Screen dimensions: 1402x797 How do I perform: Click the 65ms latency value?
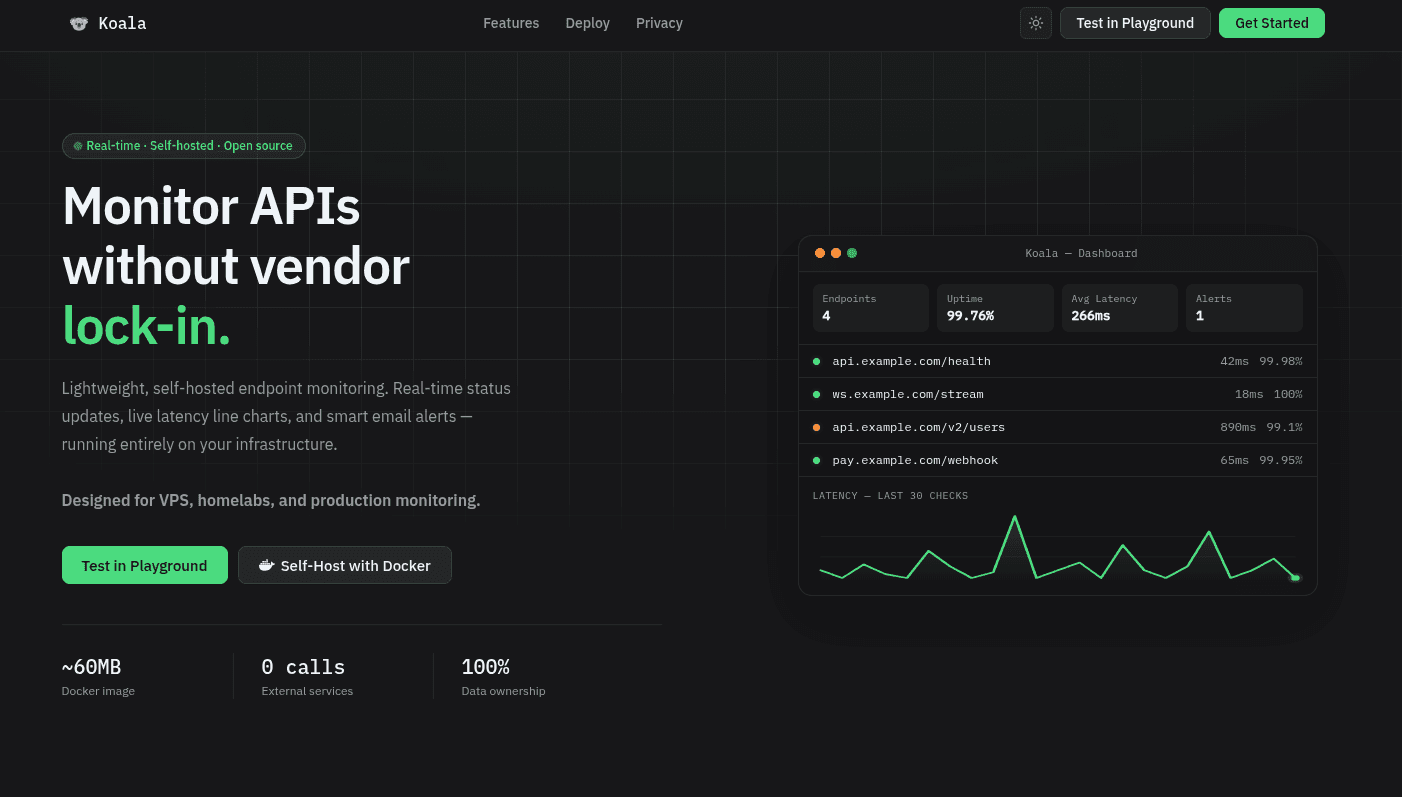click(x=1234, y=460)
